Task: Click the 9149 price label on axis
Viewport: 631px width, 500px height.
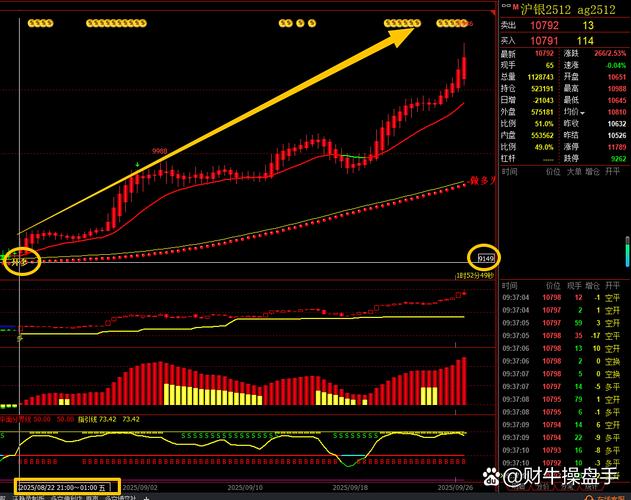Action: tap(485, 257)
